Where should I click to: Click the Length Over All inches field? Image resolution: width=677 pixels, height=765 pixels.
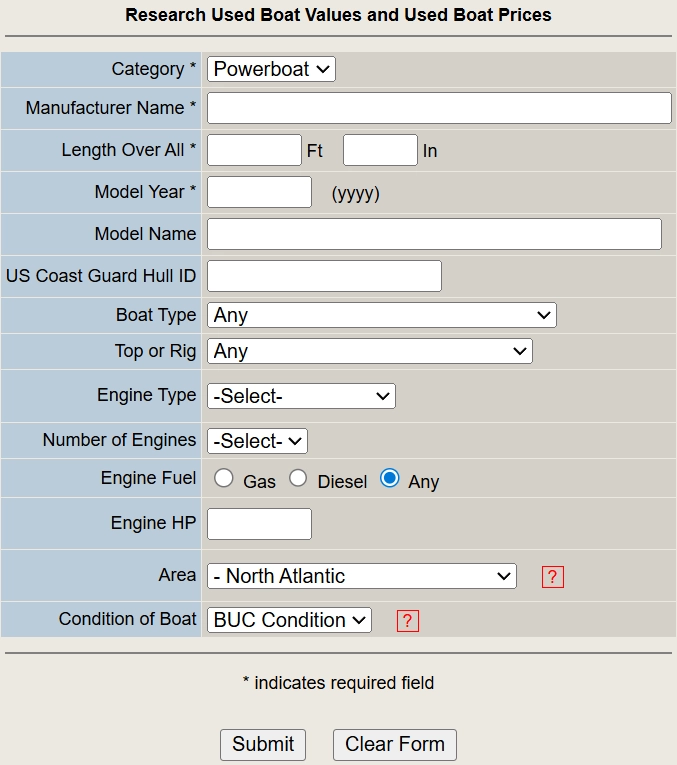click(380, 150)
